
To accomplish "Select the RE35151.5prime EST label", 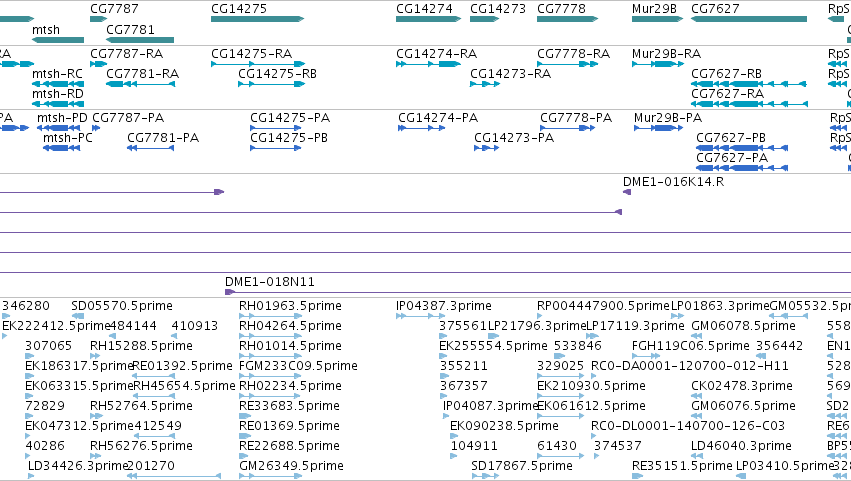I will click(682, 466).
